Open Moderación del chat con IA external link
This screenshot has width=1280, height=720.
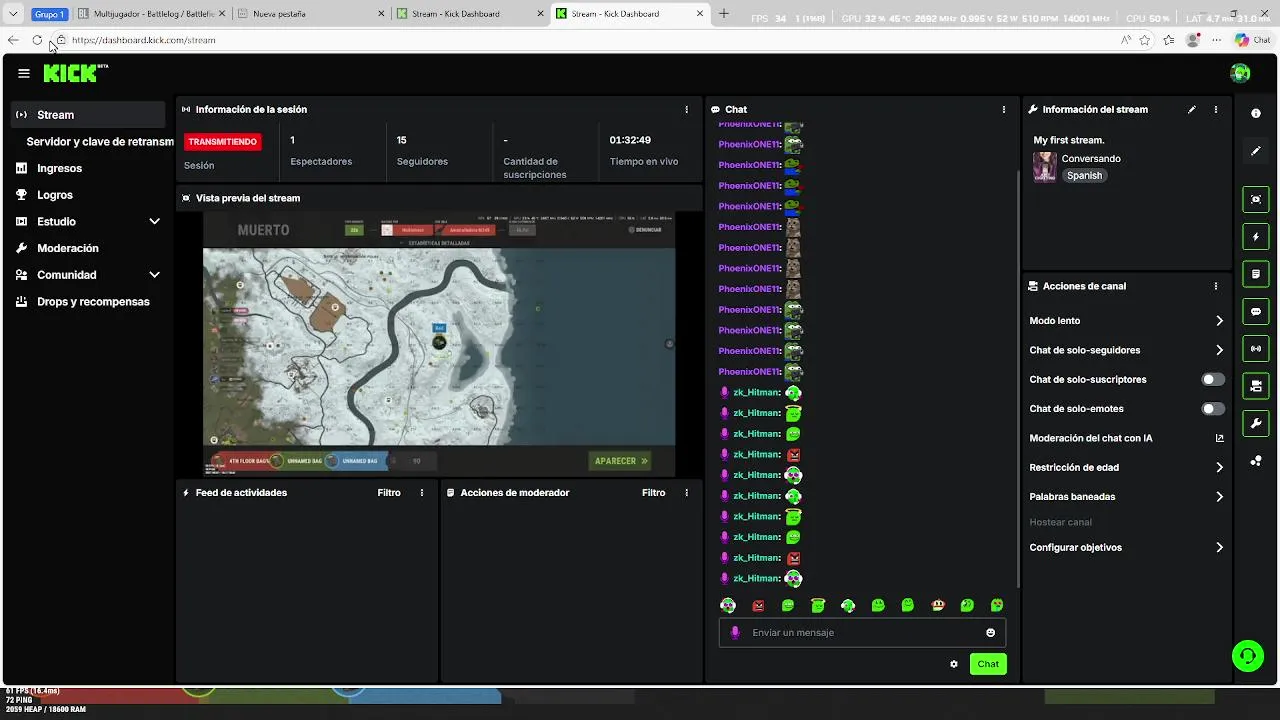[x=1219, y=438]
